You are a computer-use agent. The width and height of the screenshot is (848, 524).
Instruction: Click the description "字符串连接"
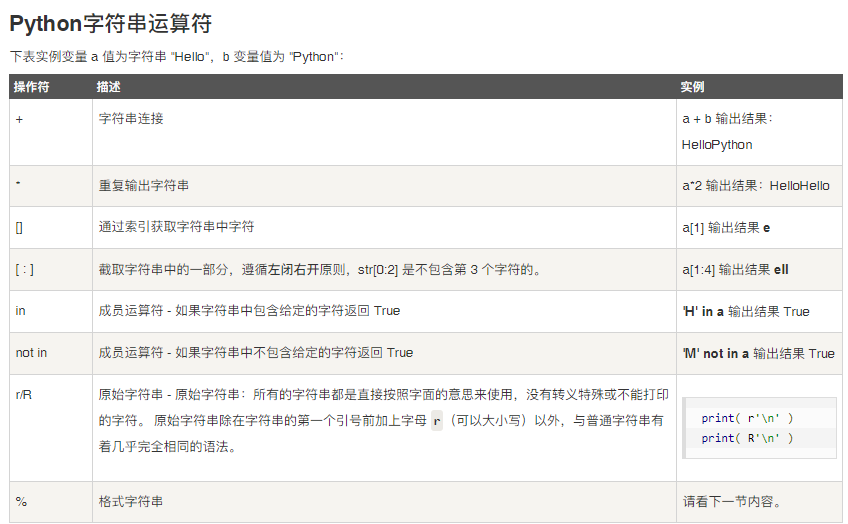tap(131, 118)
